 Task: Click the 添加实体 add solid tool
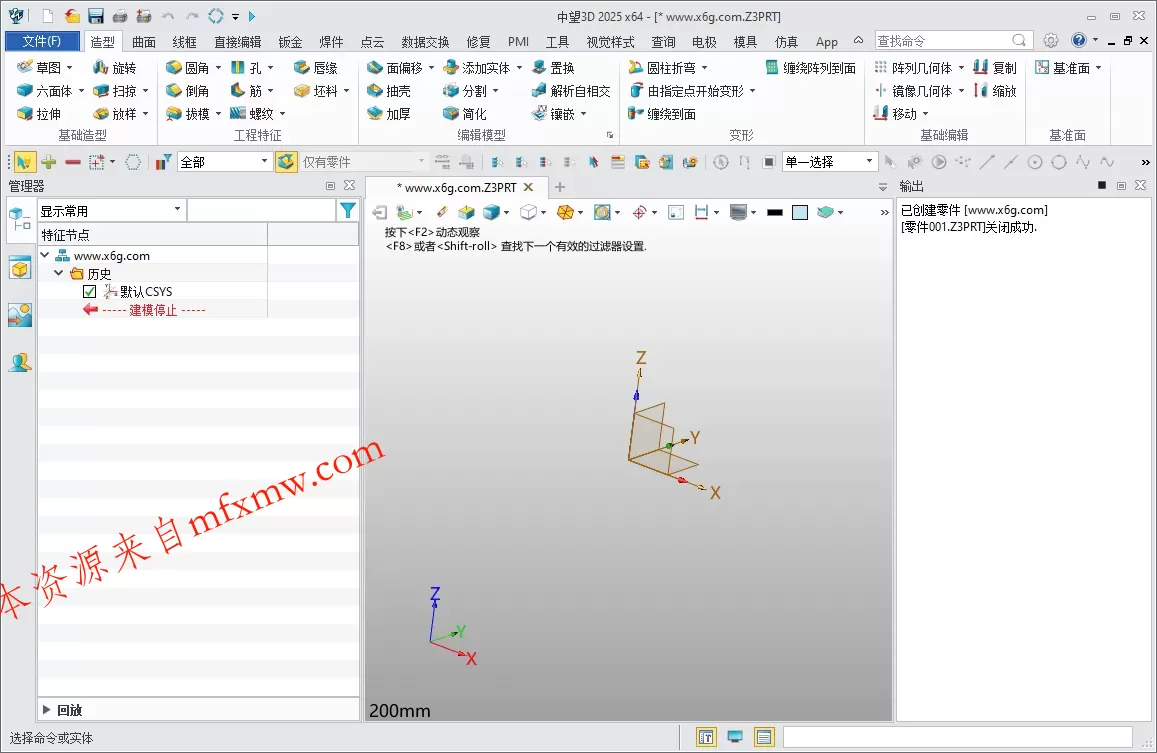pyautogui.click(x=477, y=67)
